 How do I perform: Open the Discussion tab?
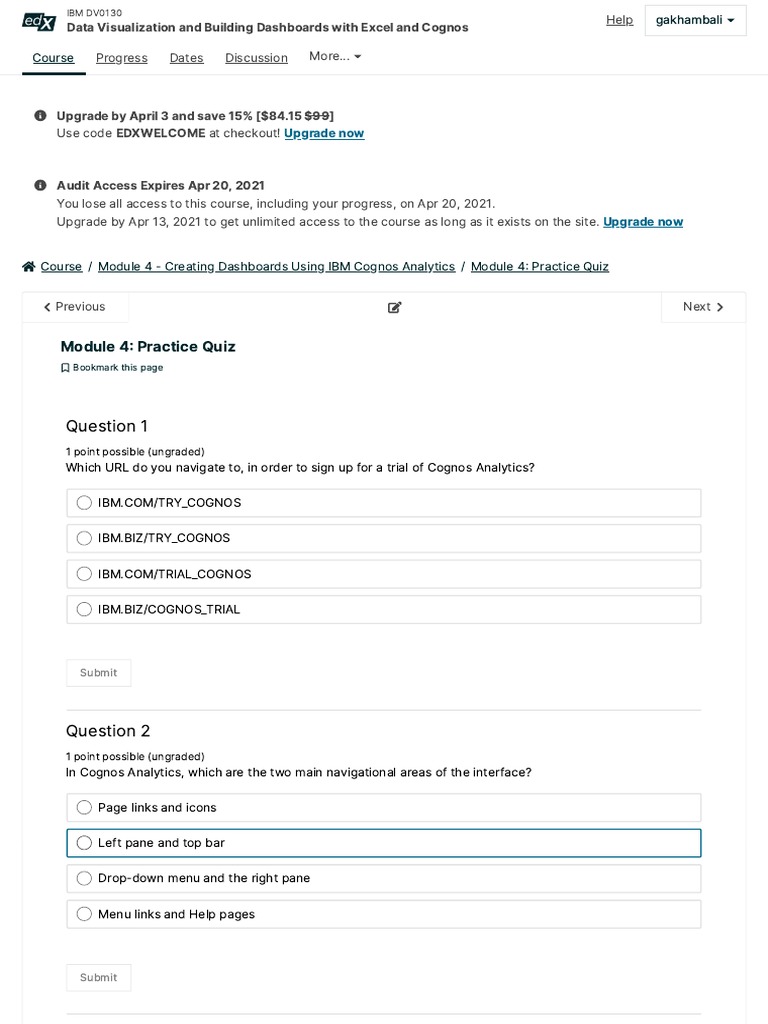coord(256,58)
